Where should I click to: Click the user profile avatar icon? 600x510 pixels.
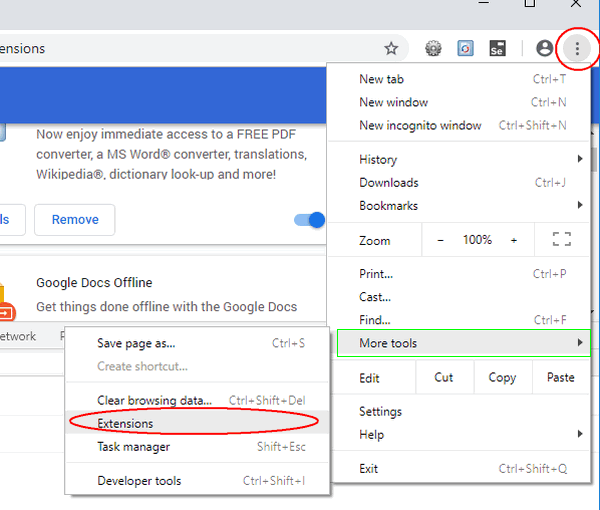[545, 49]
